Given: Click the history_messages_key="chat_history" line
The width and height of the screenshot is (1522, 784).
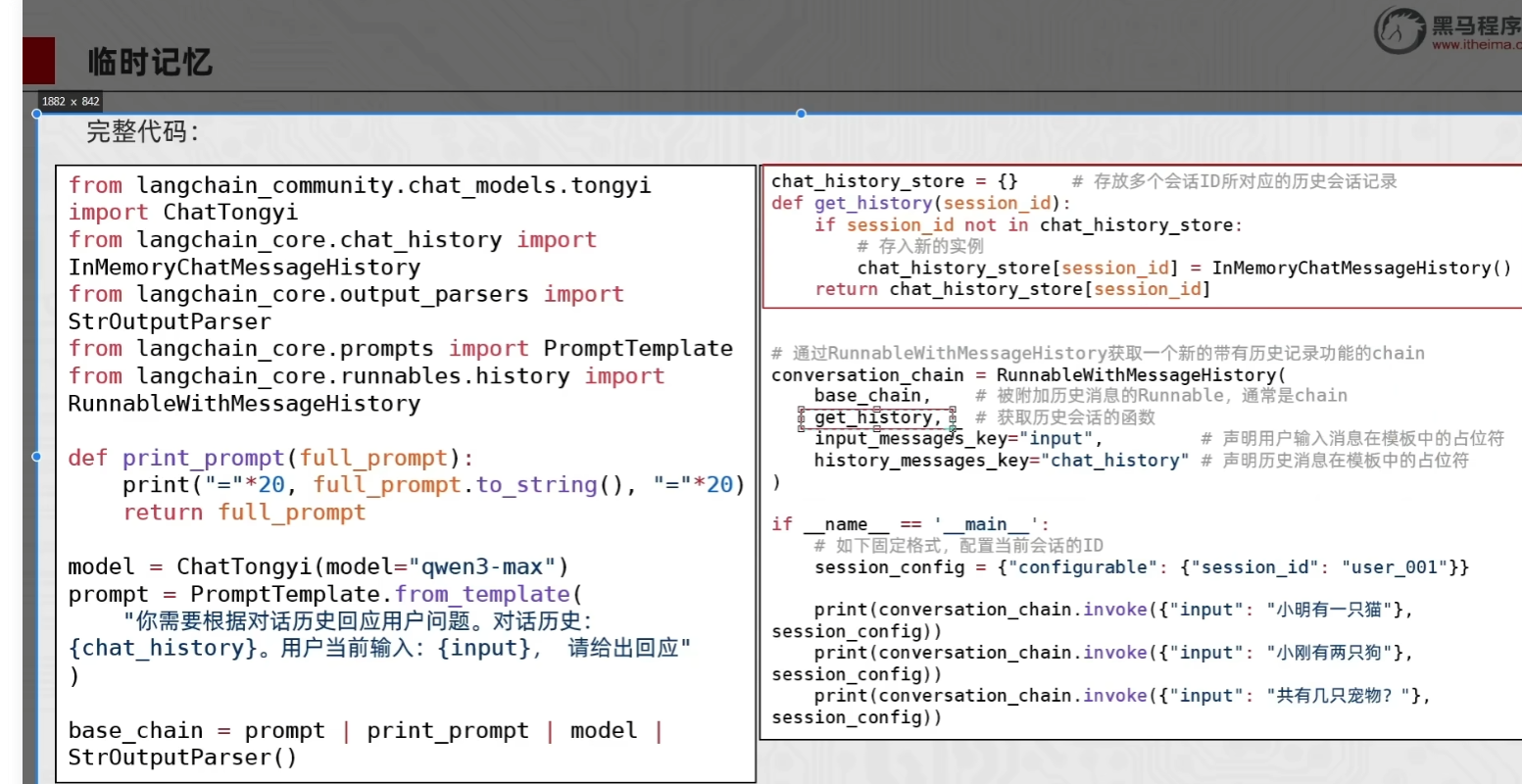Looking at the screenshot, I should (x=1002, y=461).
